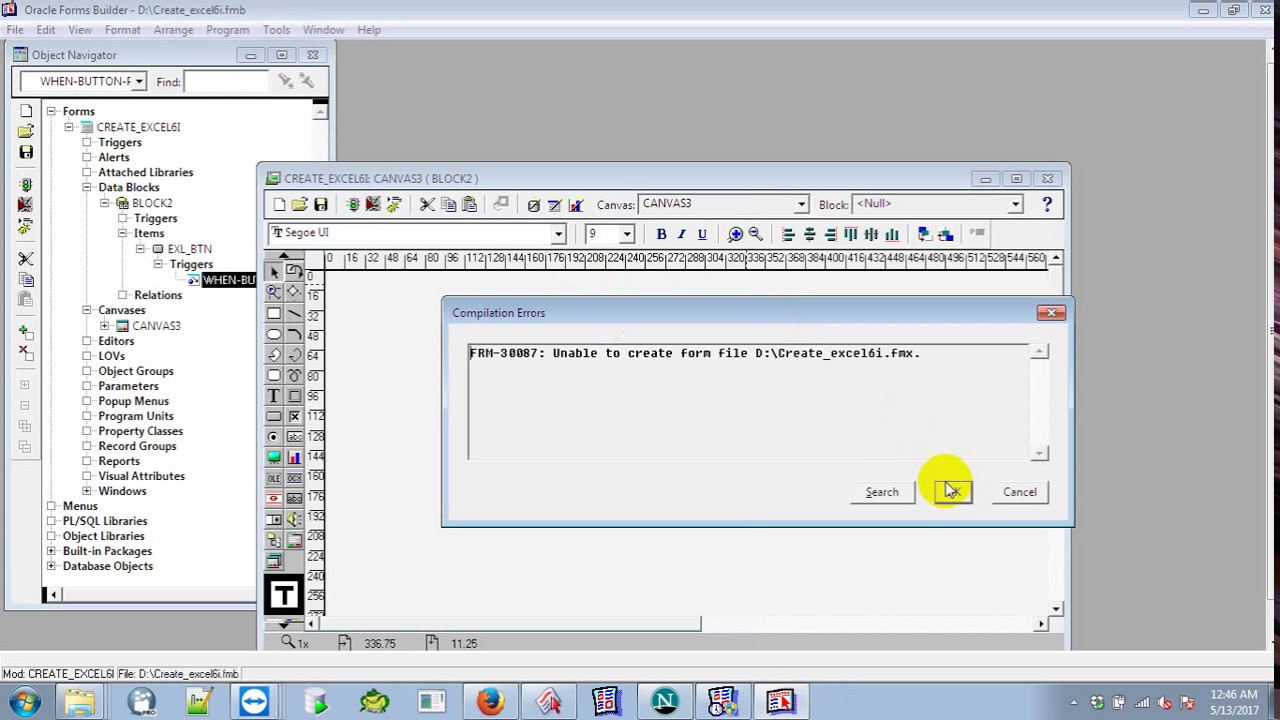This screenshot has height=720, width=1280.
Task: Select the Property Classes tree node
Action: pyautogui.click(x=141, y=431)
